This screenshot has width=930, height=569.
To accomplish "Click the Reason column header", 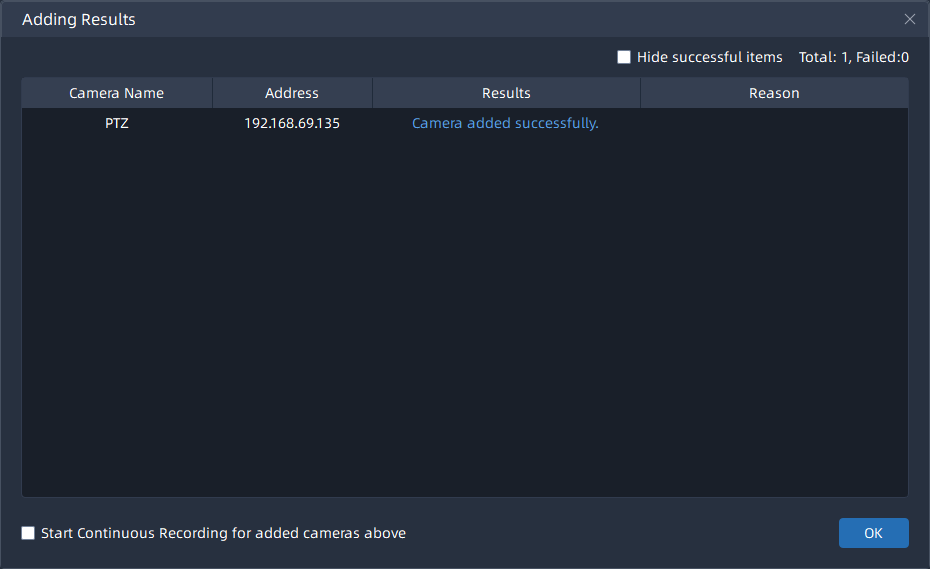I will pos(774,93).
